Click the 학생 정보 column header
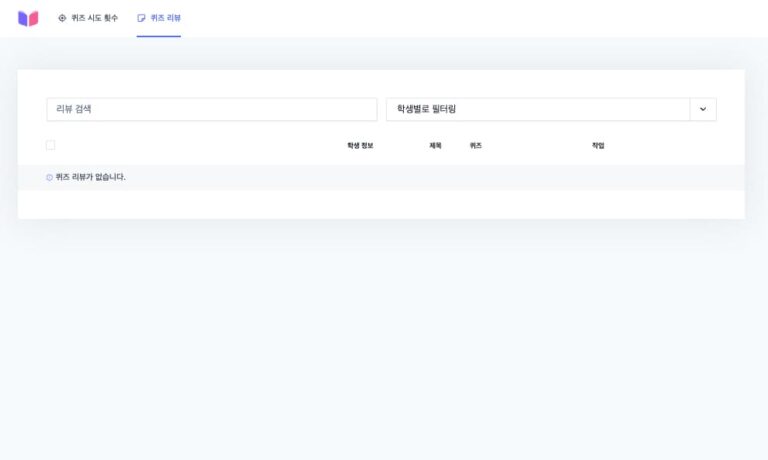768x460 pixels. pos(360,146)
